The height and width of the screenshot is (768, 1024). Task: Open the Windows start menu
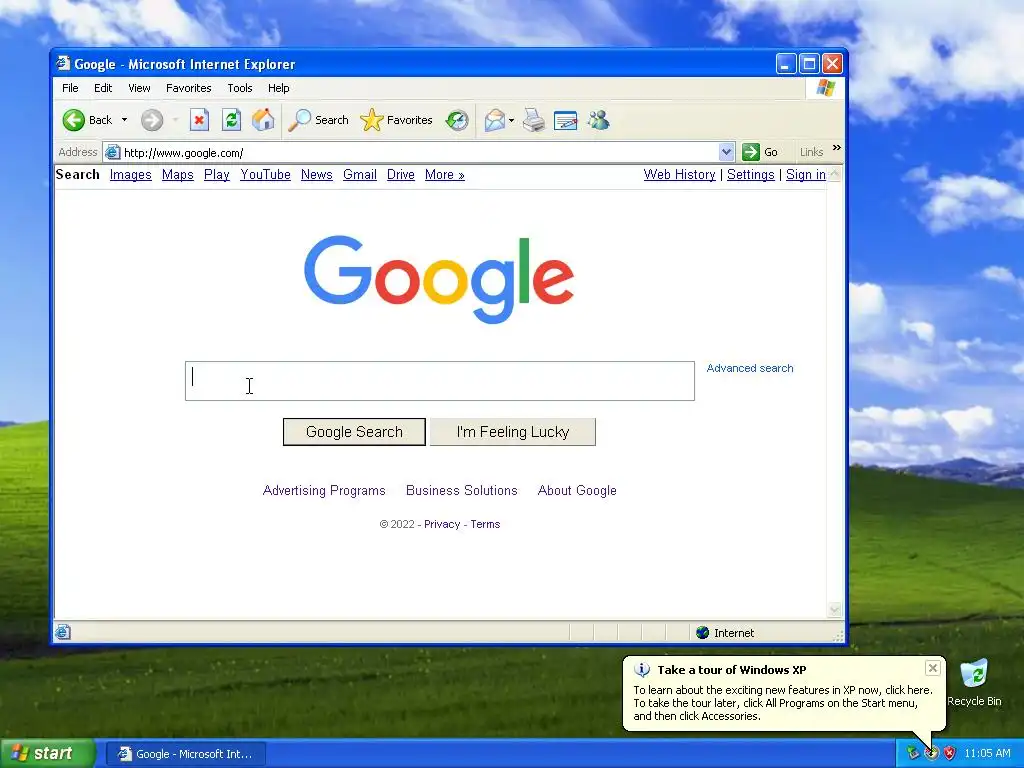coord(47,754)
